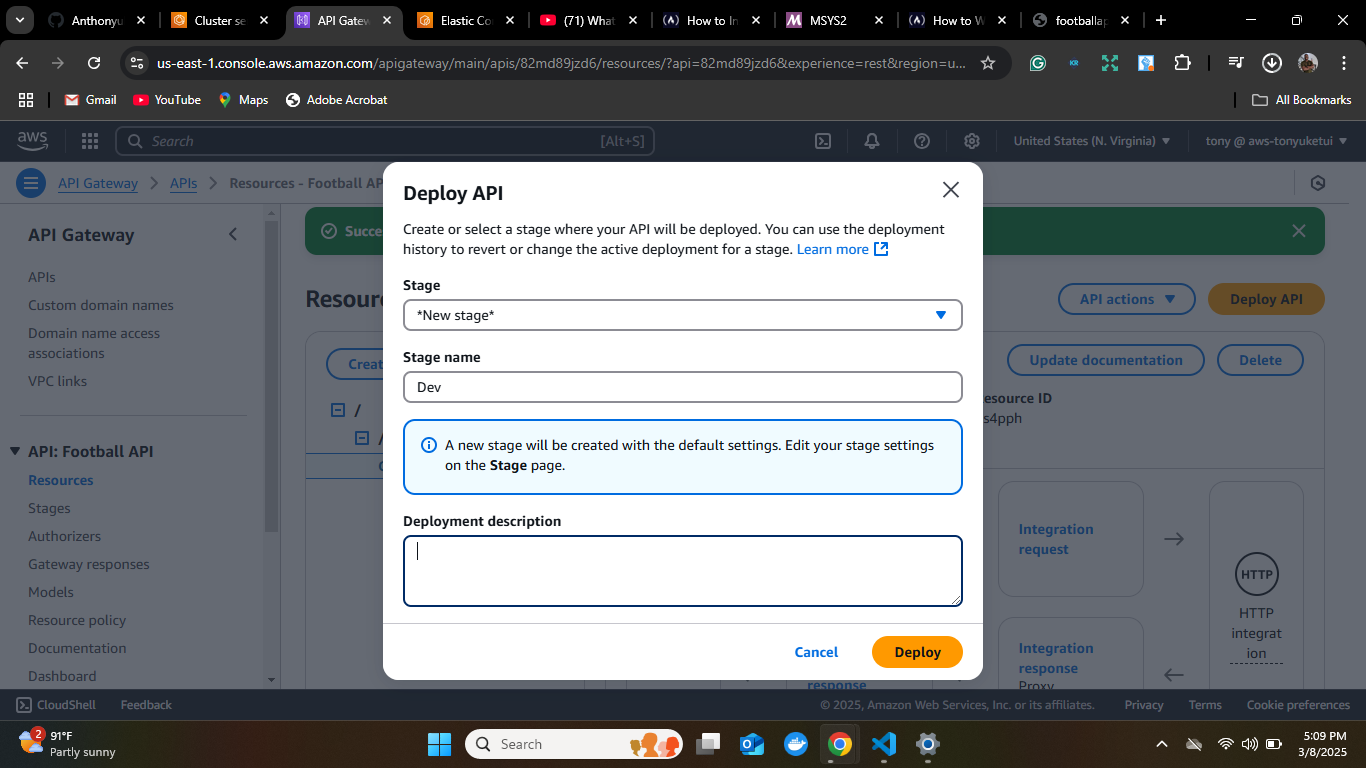Viewport: 1366px width, 768px height.
Task: Dismiss the green success banner
Action: pyautogui.click(x=1298, y=231)
